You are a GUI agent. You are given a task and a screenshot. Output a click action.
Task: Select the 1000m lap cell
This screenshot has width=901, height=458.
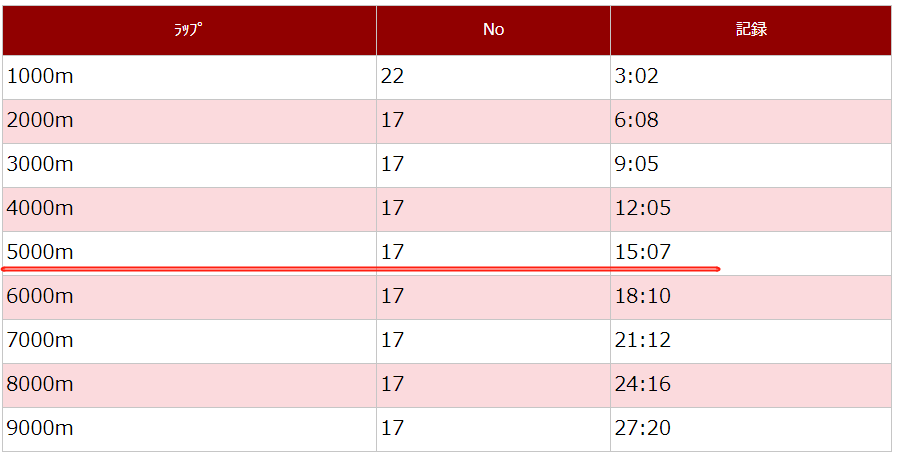pos(40,77)
